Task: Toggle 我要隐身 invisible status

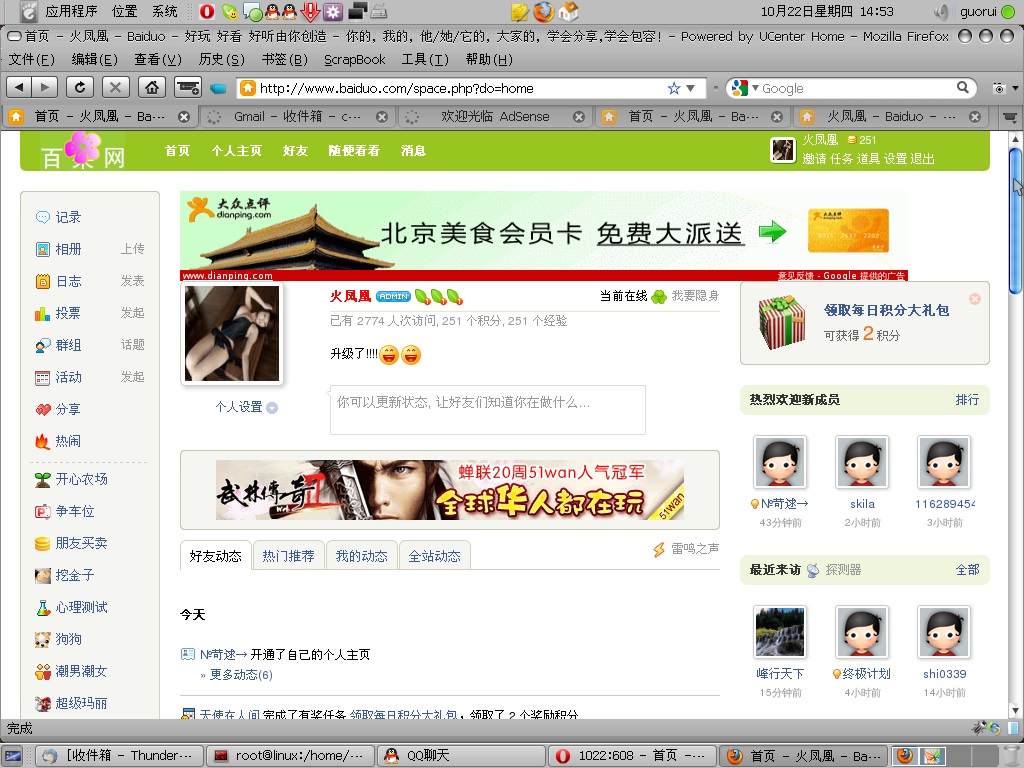Action: [x=695, y=296]
